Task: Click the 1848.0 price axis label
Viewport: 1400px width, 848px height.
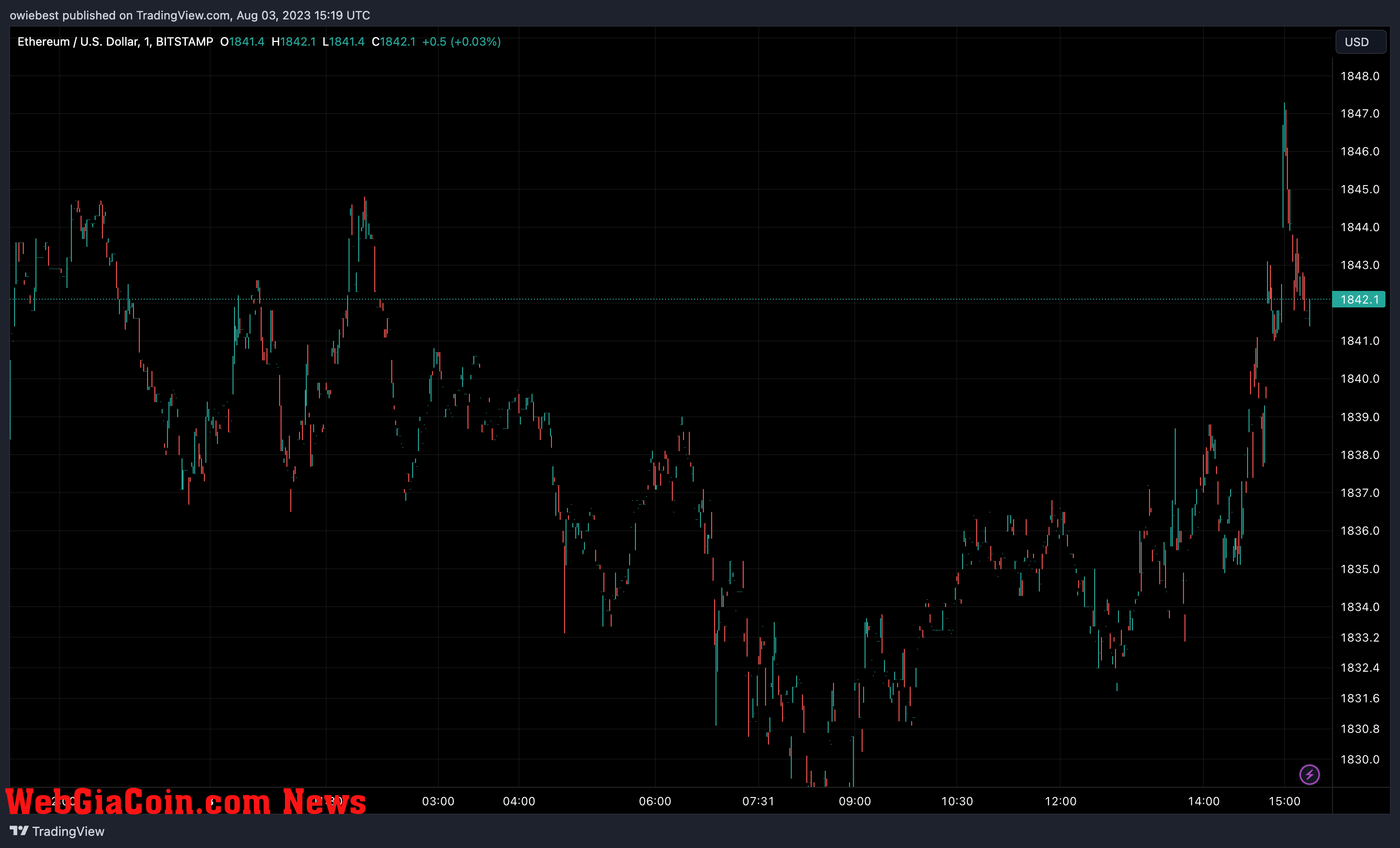Action: click(1360, 76)
